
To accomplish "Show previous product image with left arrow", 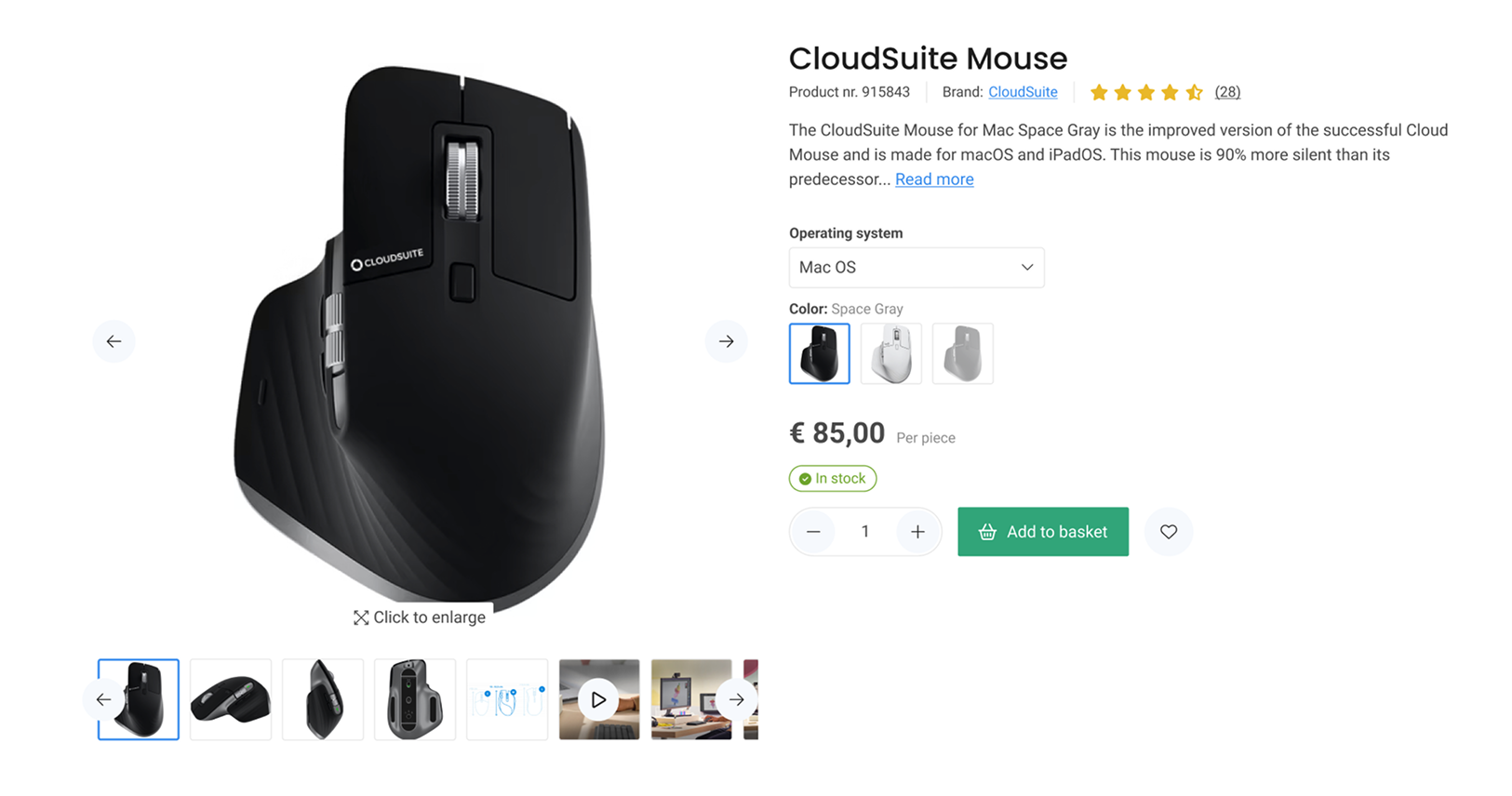I will click(x=114, y=341).
